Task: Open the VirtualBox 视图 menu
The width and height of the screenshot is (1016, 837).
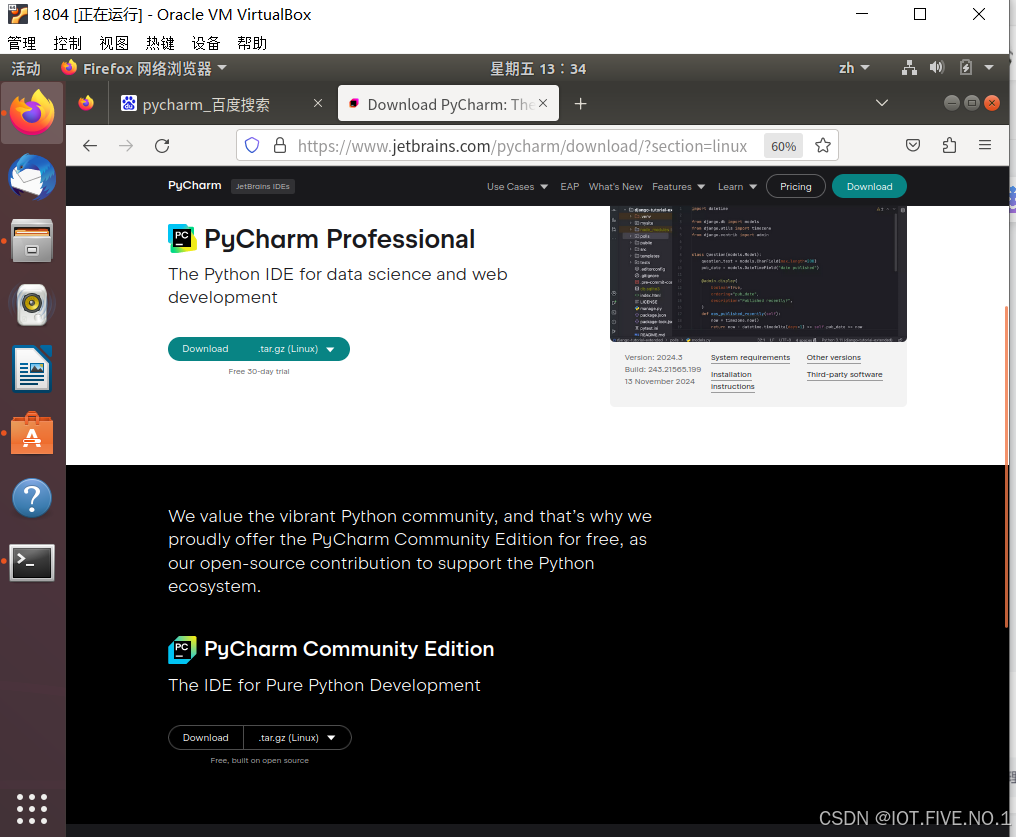Action: [114, 43]
